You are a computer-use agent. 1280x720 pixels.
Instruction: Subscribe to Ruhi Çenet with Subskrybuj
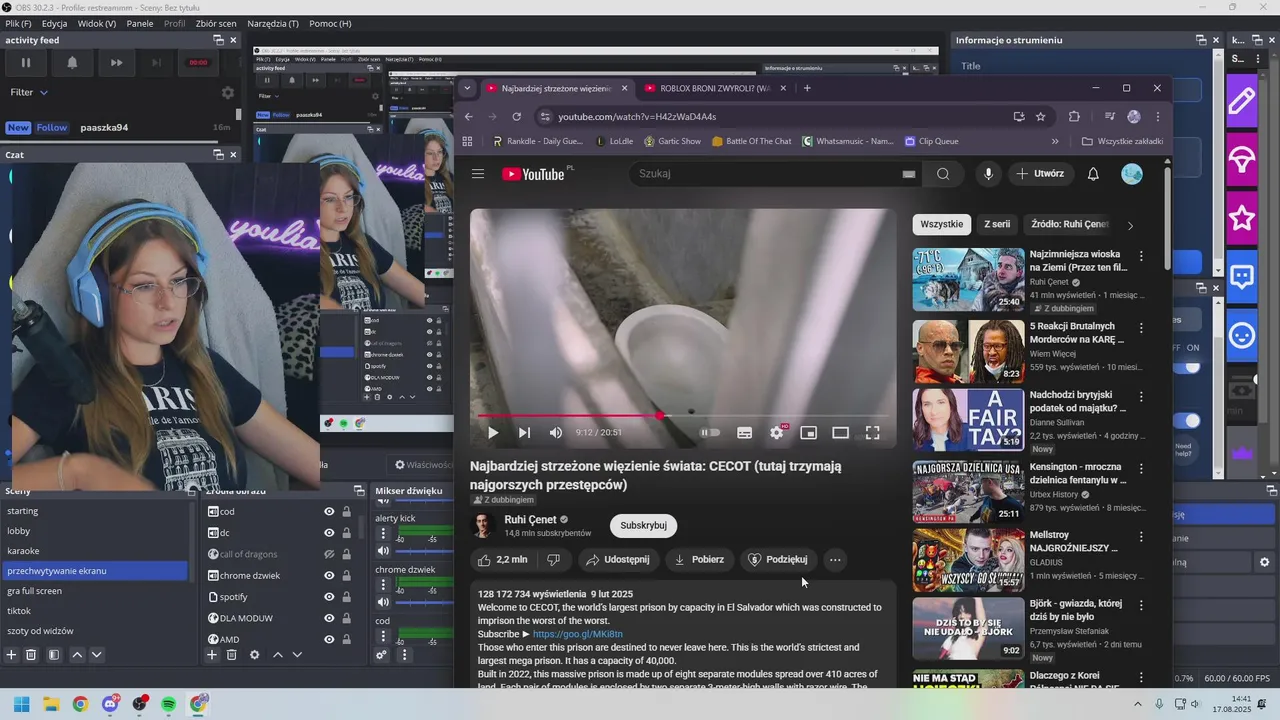643,525
